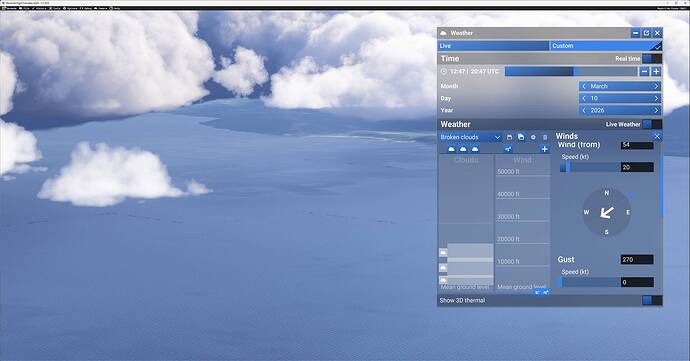This screenshot has height=361, width=690.
Task: Click the 30000 ft altitude line
Action: coord(523,221)
